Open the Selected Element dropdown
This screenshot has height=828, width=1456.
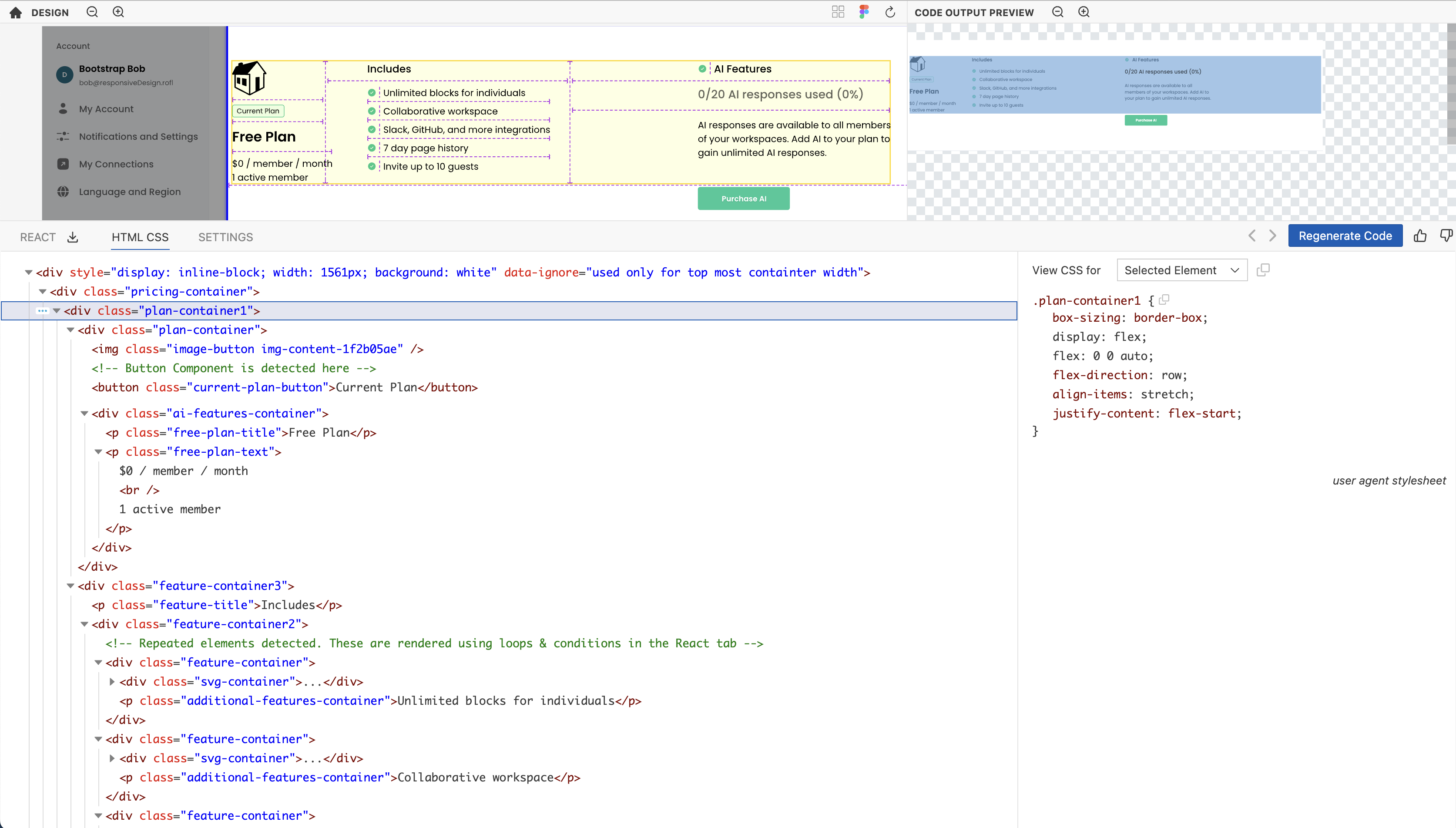(x=1182, y=270)
